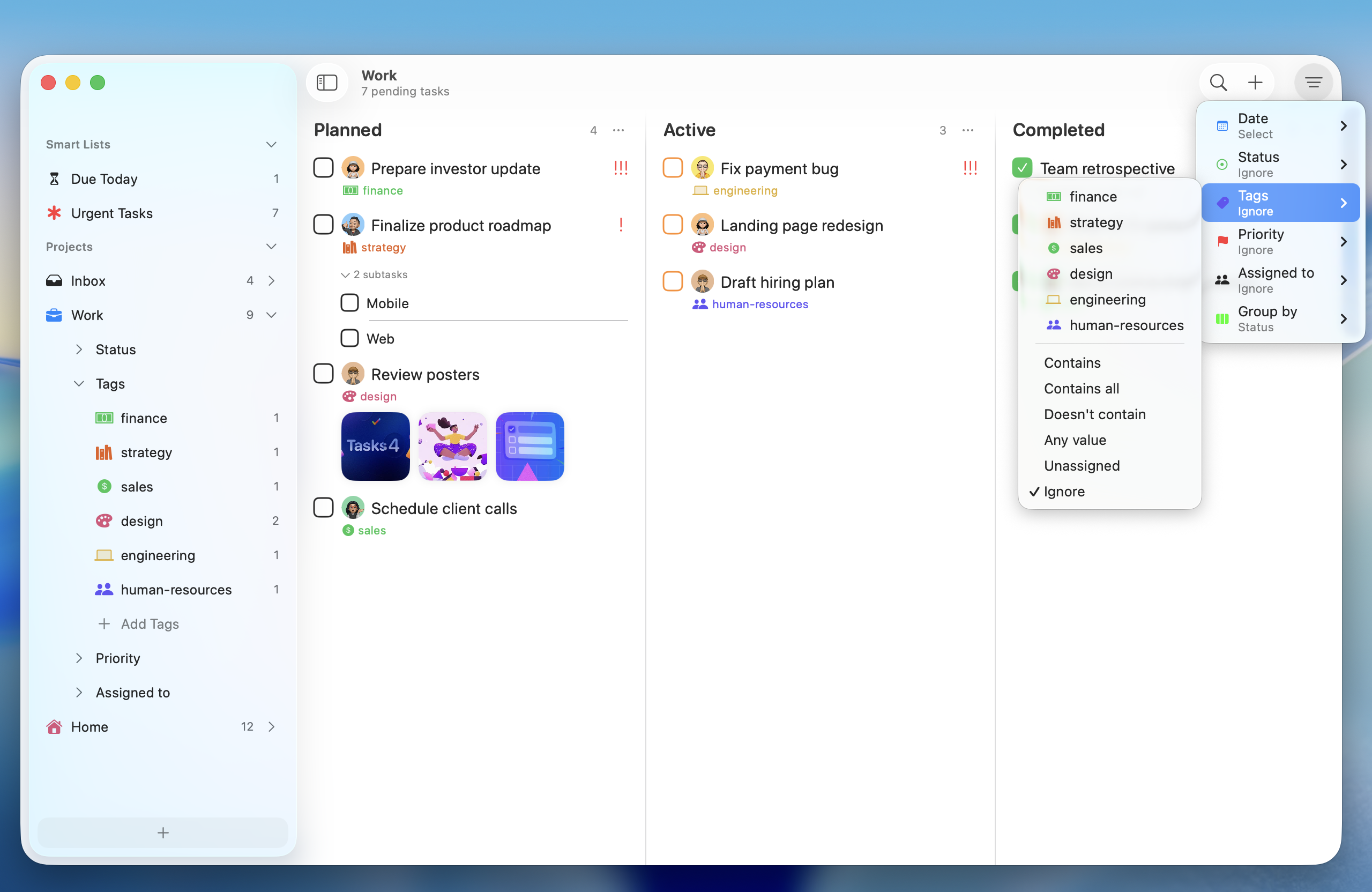Mark Fix payment bug as done
Image resolution: width=1372 pixels, height=892 pixels.
click(x=672, y=168)
